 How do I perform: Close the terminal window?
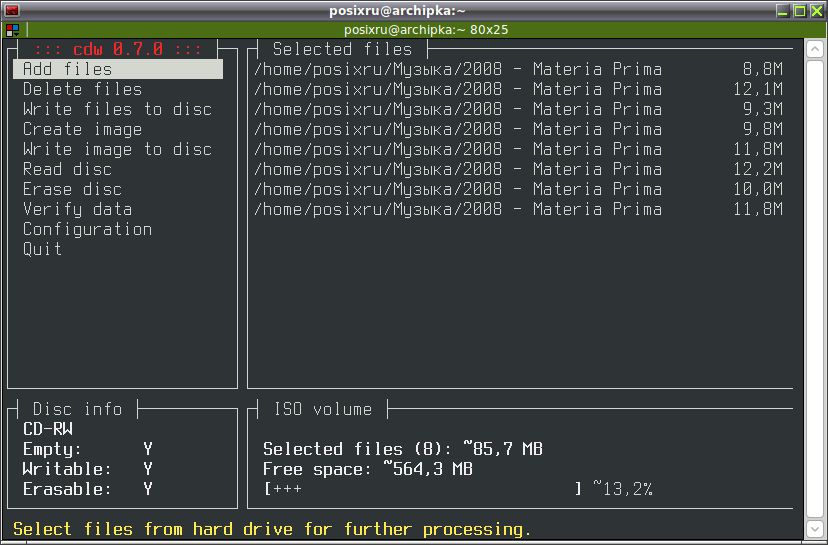(816, 11)
